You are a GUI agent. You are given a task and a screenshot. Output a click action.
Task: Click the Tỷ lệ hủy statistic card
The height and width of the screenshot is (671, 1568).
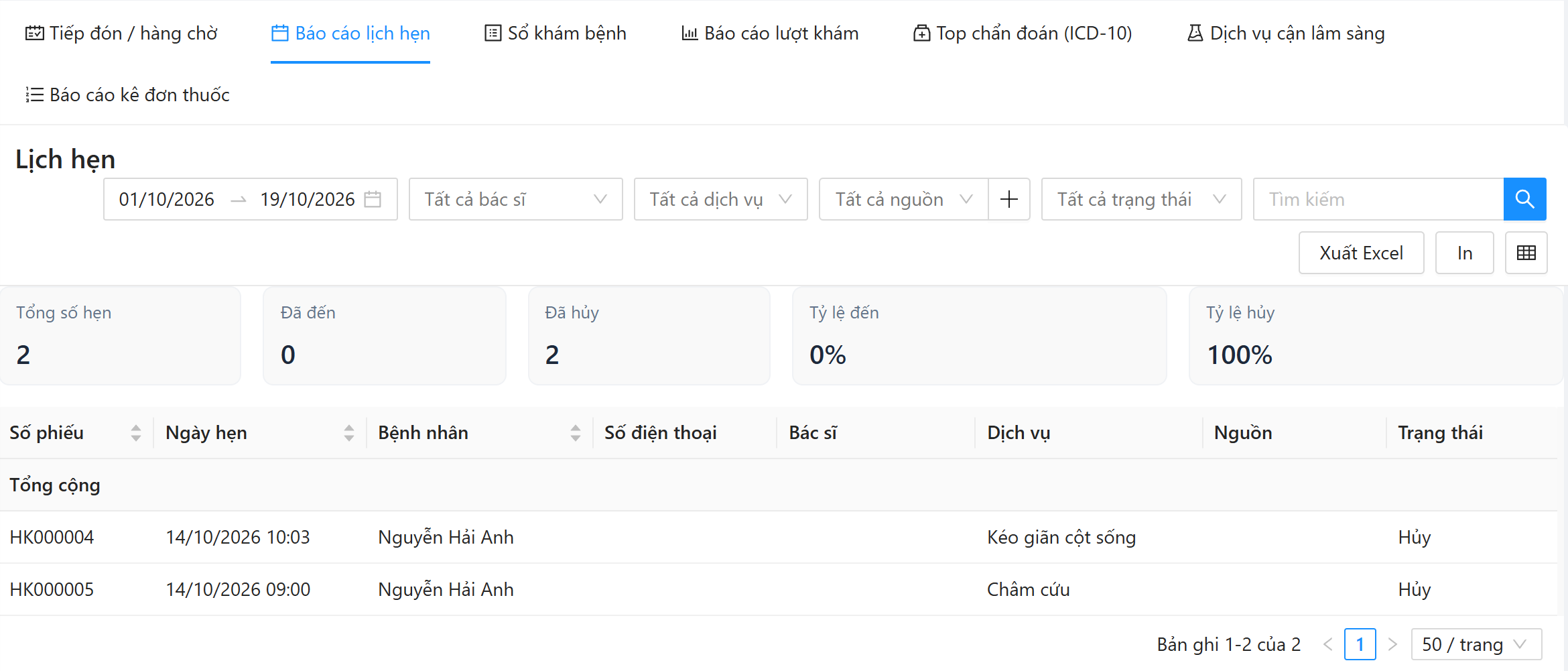(1376, 336)
